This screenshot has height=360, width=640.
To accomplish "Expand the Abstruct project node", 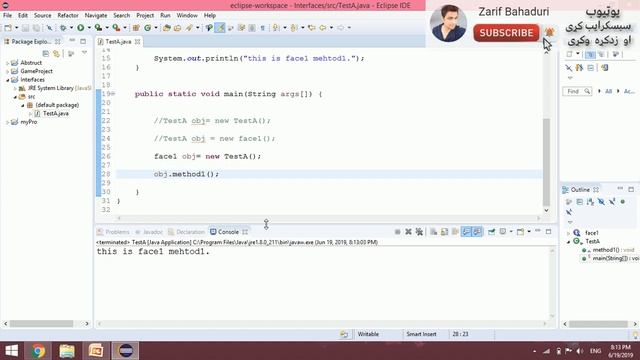I will click(7, 63).
